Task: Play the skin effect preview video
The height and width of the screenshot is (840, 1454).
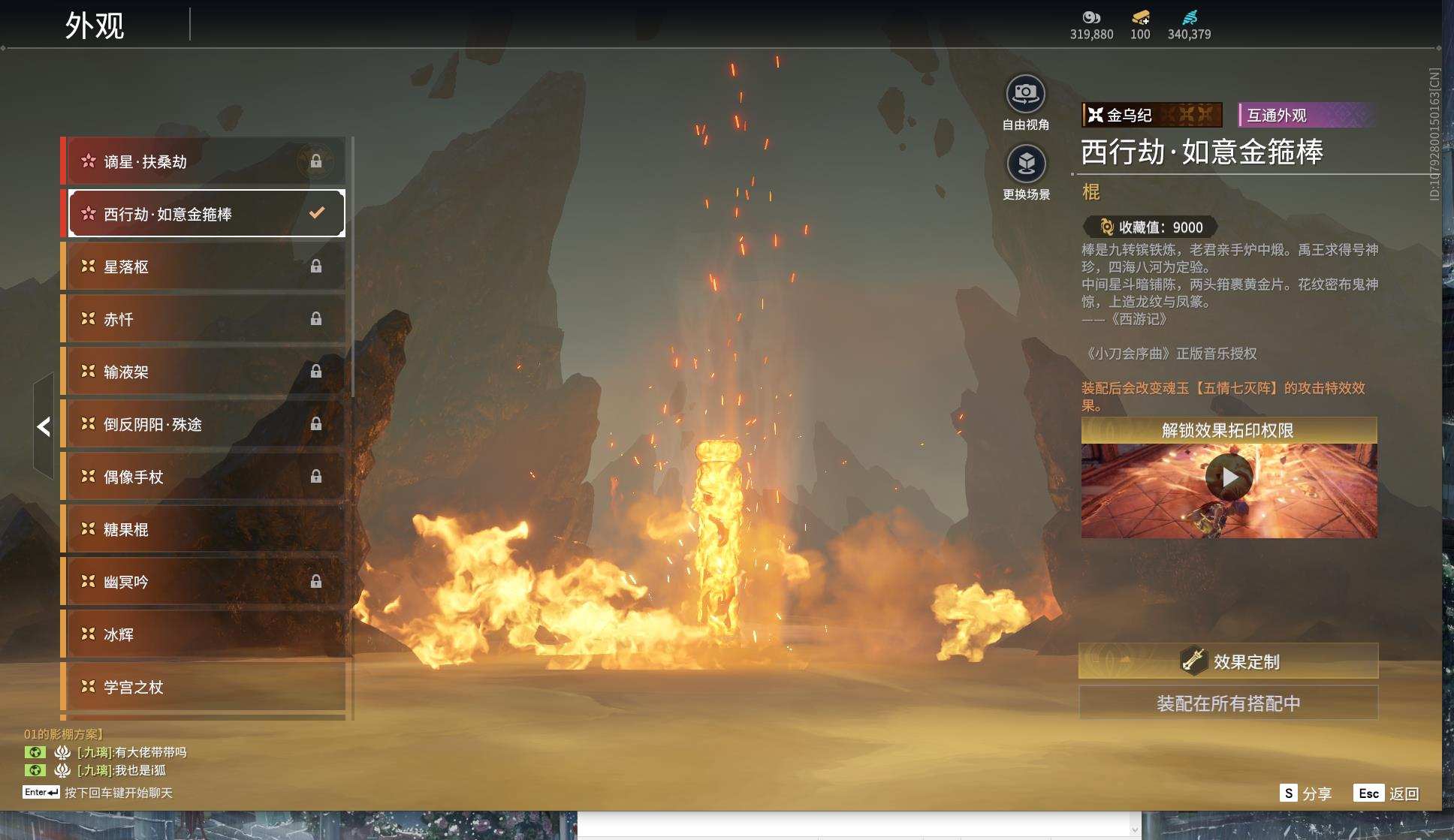Action: 1228,477
